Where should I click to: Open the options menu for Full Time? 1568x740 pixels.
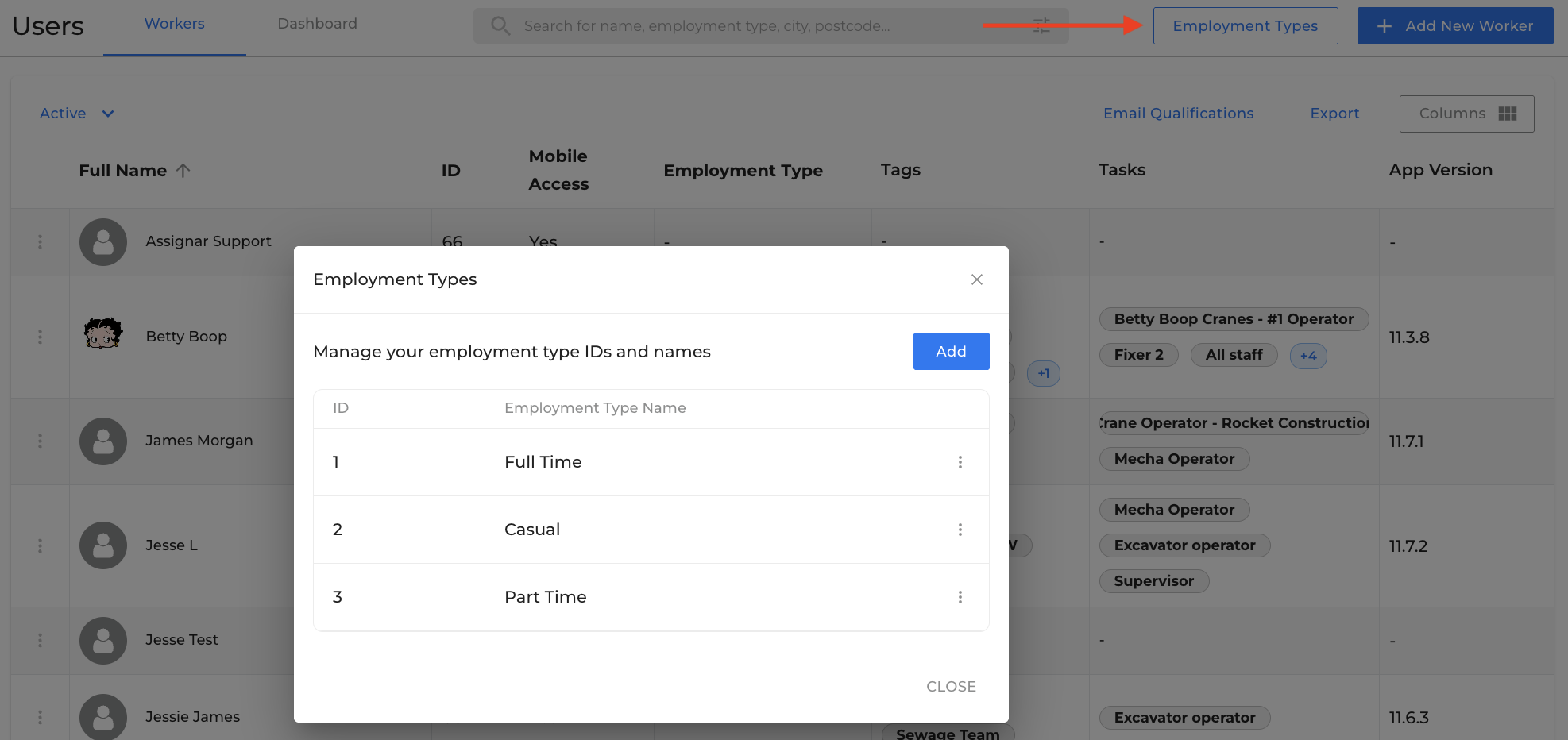960,462
